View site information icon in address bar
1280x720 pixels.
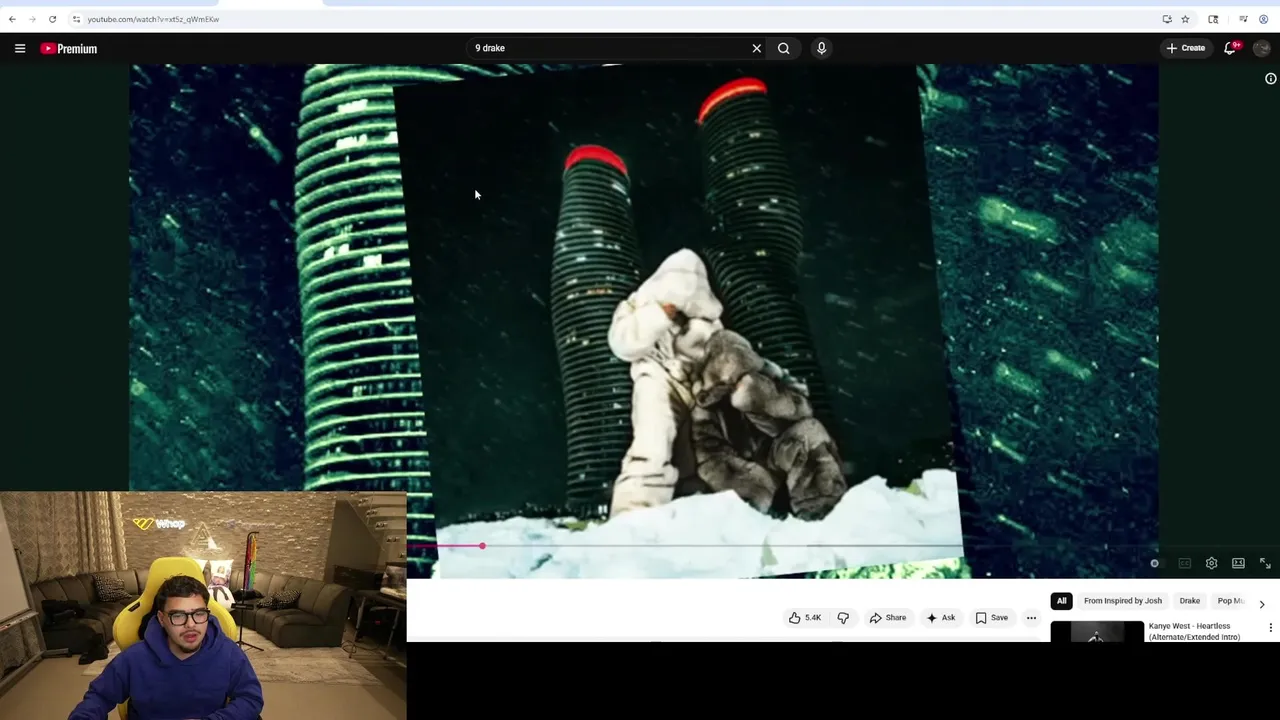pyautogui.click(x=76, y=19)
